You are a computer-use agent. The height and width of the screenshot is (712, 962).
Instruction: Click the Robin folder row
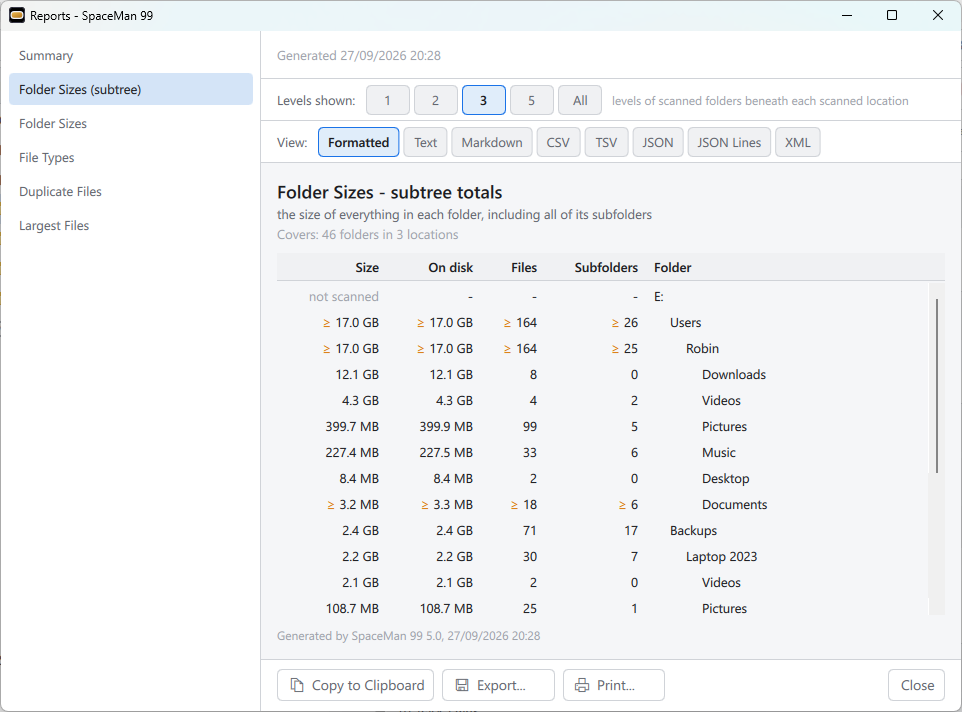(x=603, y=349)
